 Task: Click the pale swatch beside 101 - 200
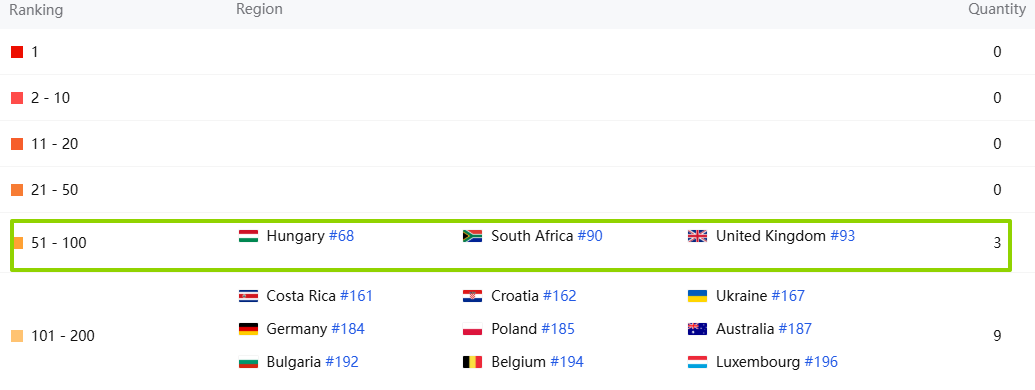pos(17,336)
